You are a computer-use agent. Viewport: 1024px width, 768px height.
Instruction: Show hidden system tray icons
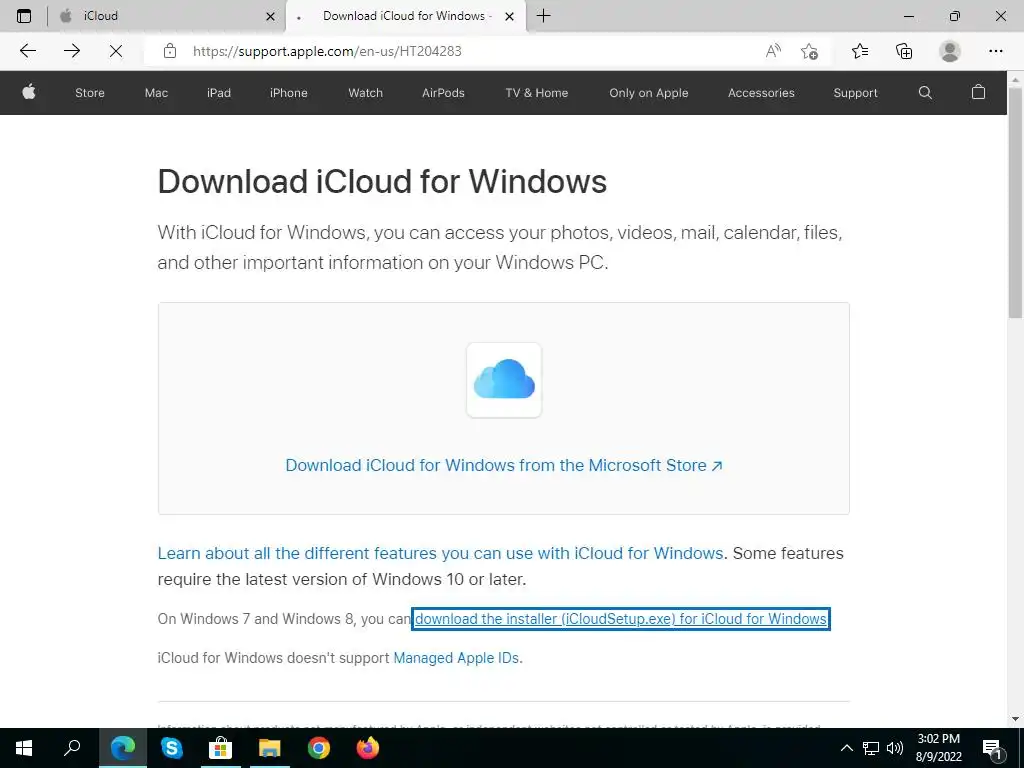coord(846,748)
